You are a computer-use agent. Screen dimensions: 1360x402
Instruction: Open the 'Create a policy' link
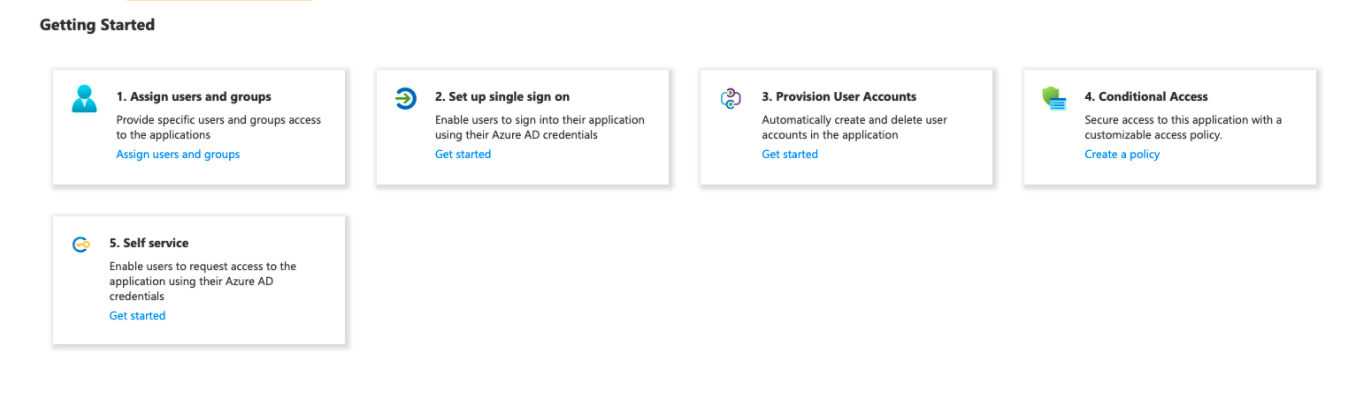(x=1122, y=154)
